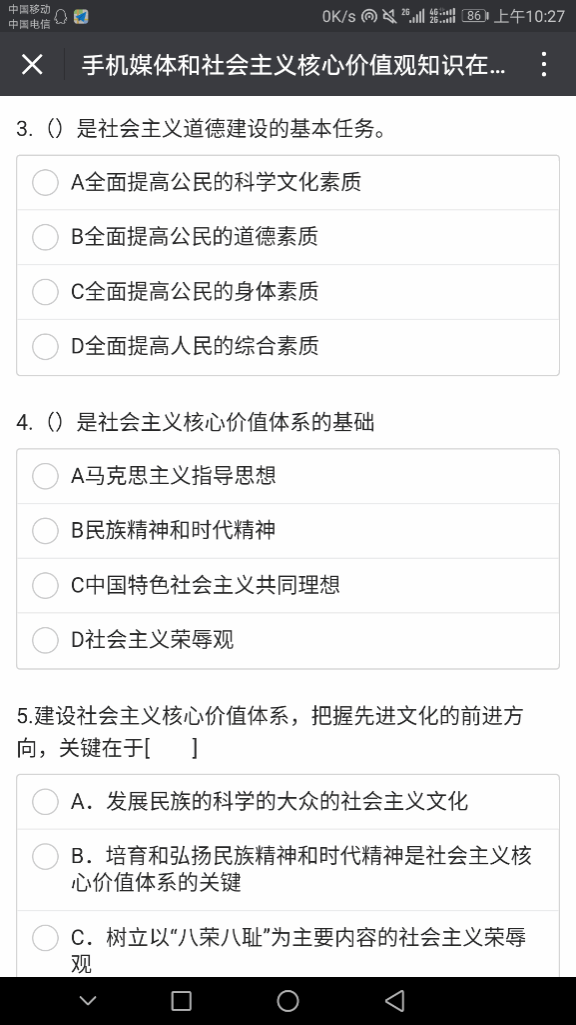Close the quiz page with X icon
The width and height of the screenshot is (576, 1025).
(32, 65)
